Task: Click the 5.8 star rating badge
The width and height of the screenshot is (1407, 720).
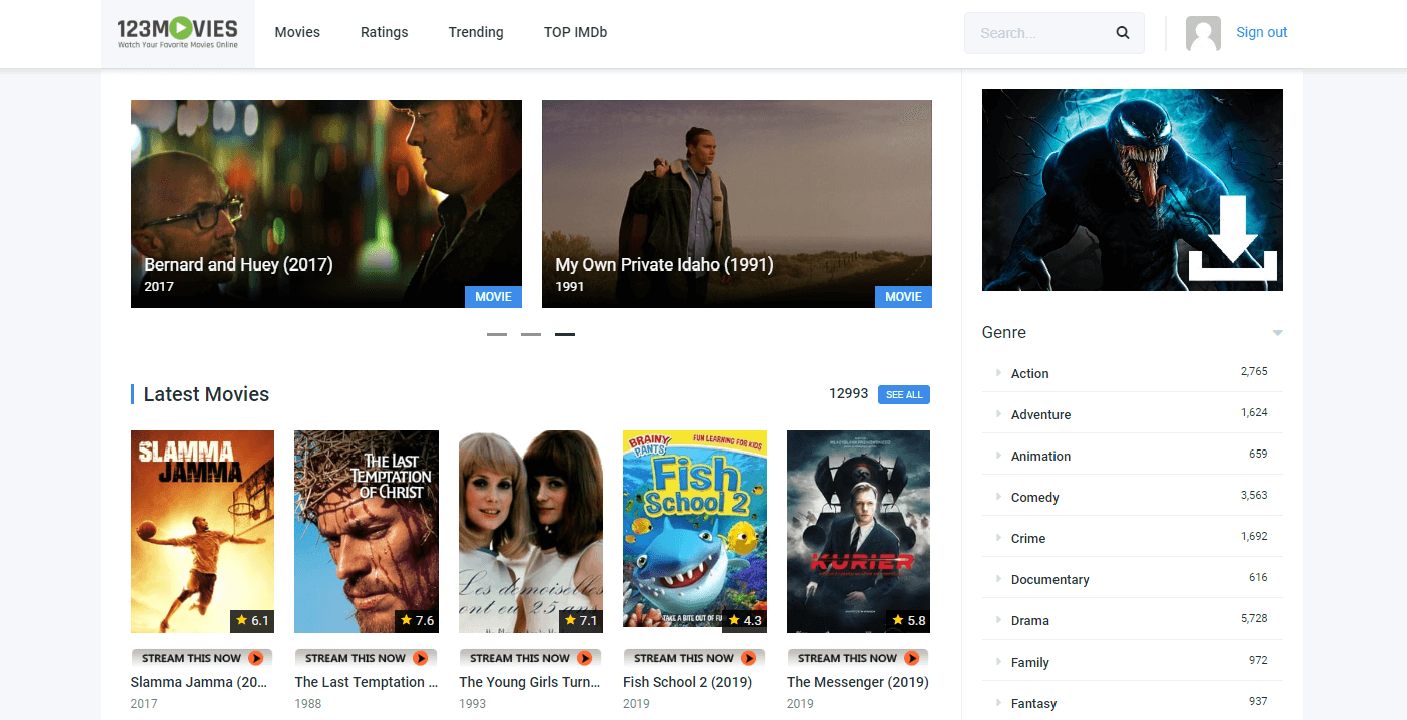Action: tap(909, 621)
